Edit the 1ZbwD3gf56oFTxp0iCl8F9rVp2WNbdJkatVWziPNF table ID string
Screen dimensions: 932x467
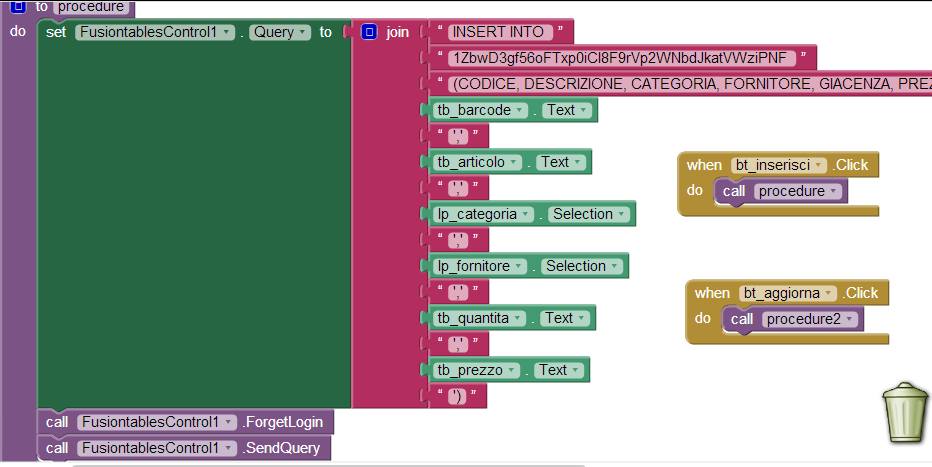tap(622, 58)
